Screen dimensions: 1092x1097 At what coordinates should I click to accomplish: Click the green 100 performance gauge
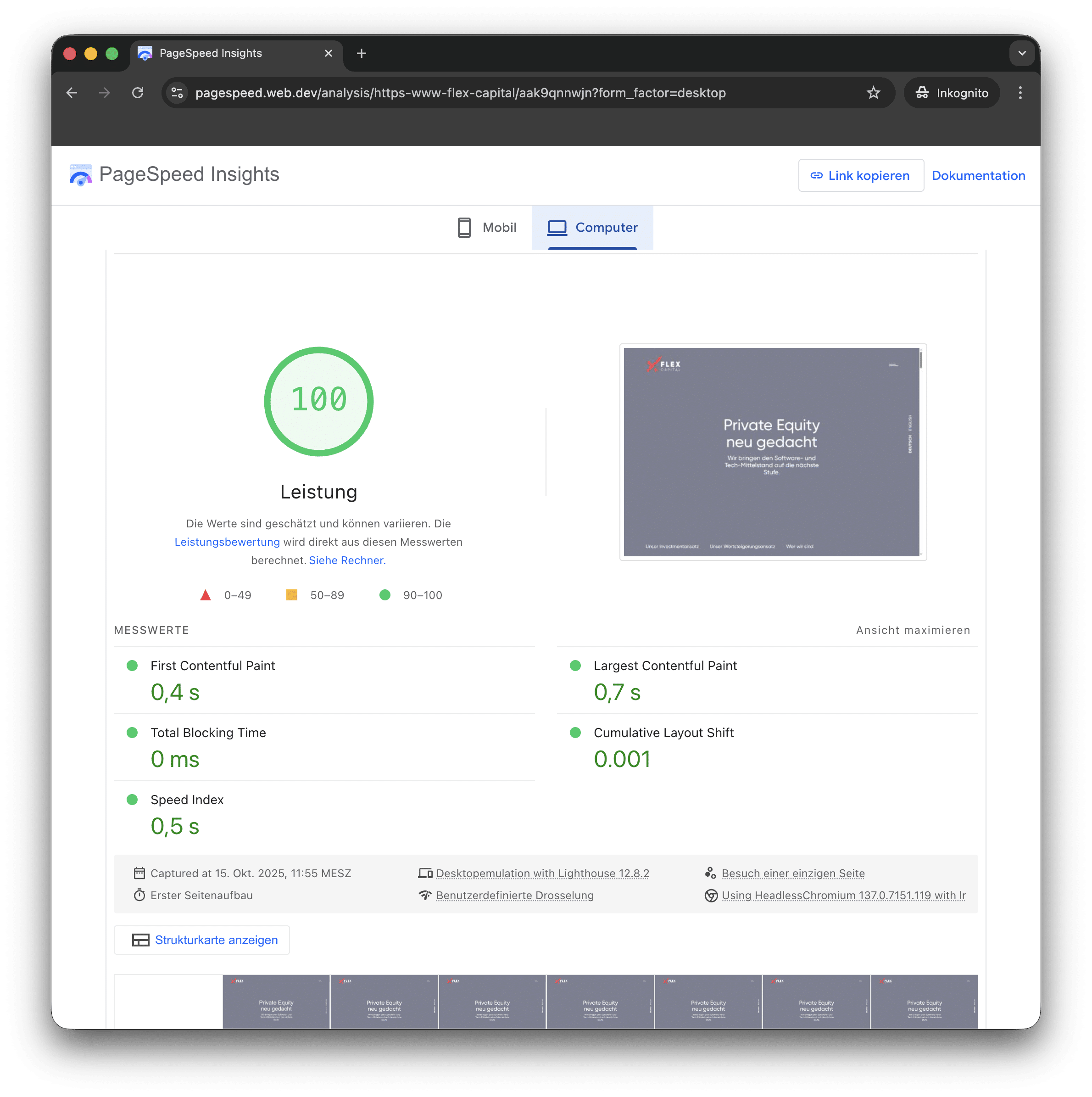pos(318,401)
